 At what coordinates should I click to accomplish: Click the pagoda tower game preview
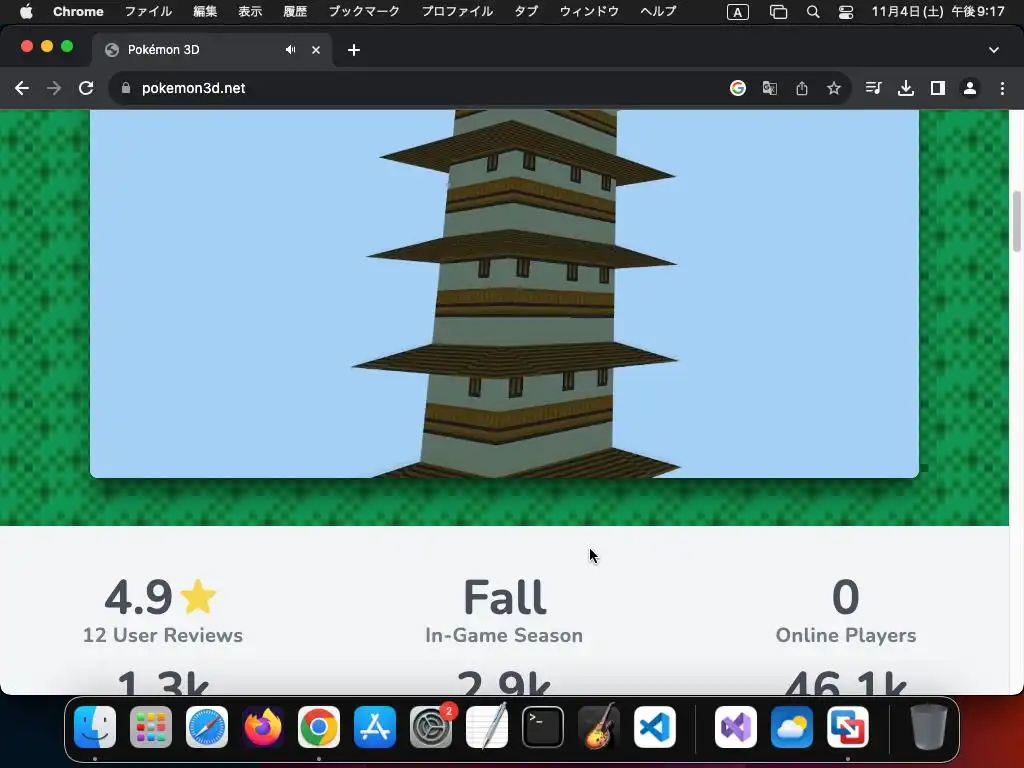[504, 294]
